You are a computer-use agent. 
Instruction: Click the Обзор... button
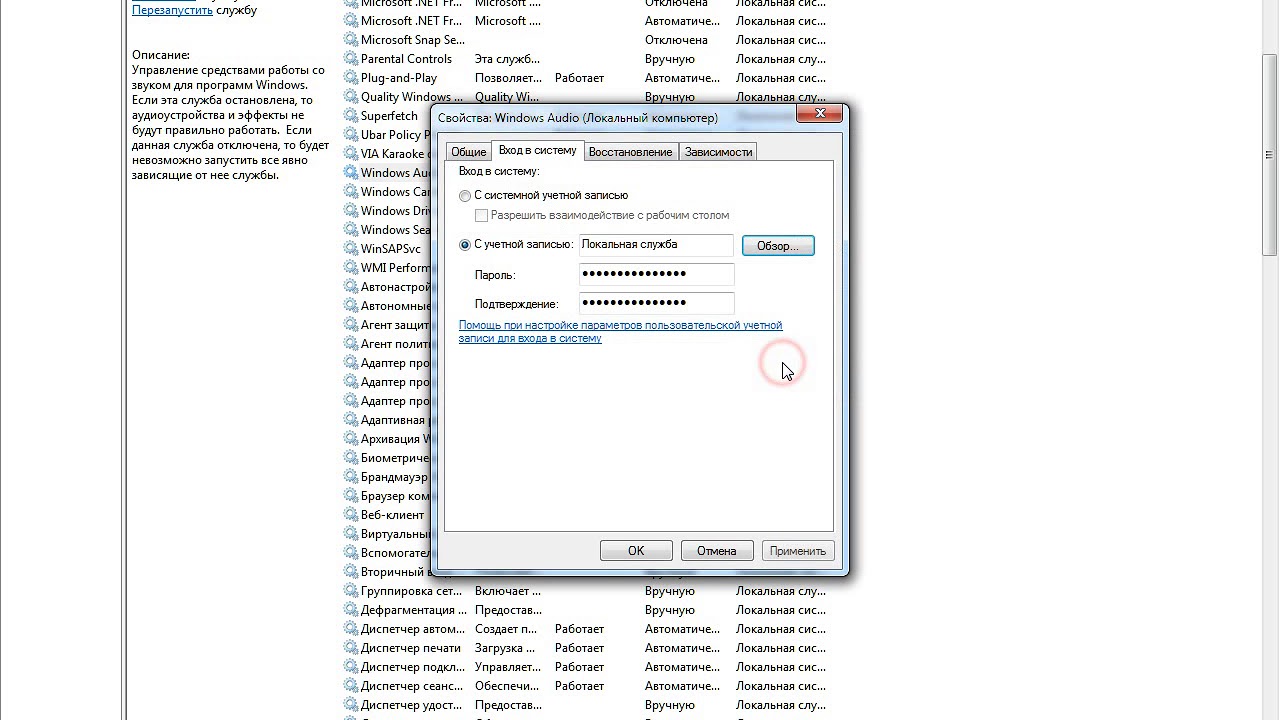click(x=778, y=246)
